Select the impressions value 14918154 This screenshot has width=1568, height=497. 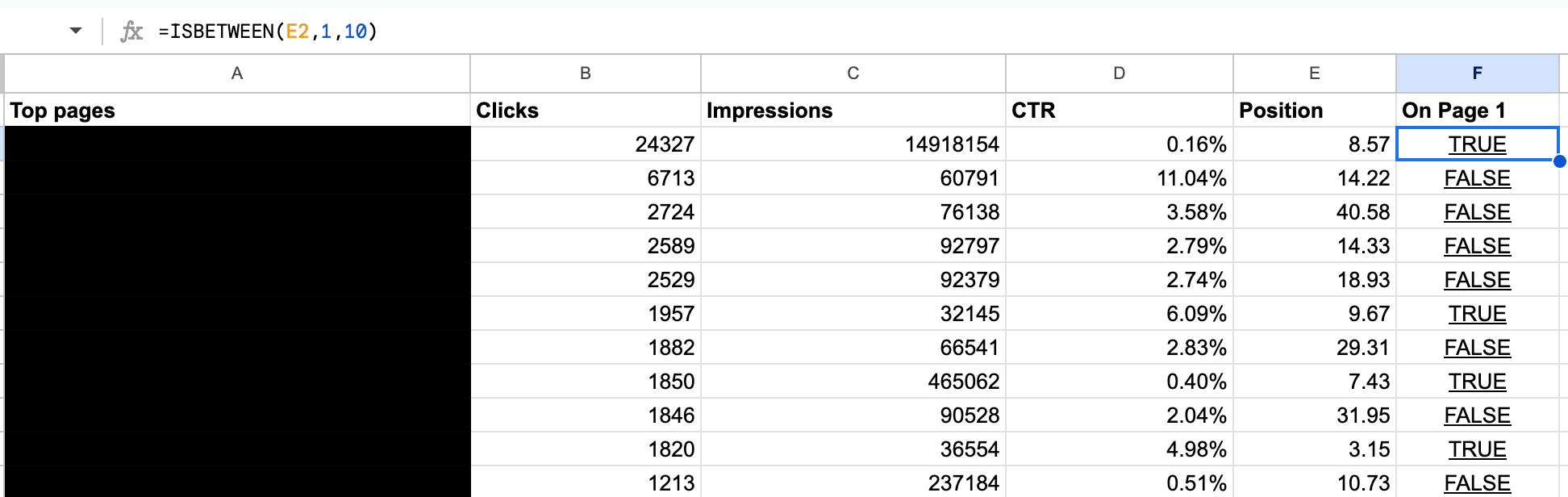pos(852,144)
